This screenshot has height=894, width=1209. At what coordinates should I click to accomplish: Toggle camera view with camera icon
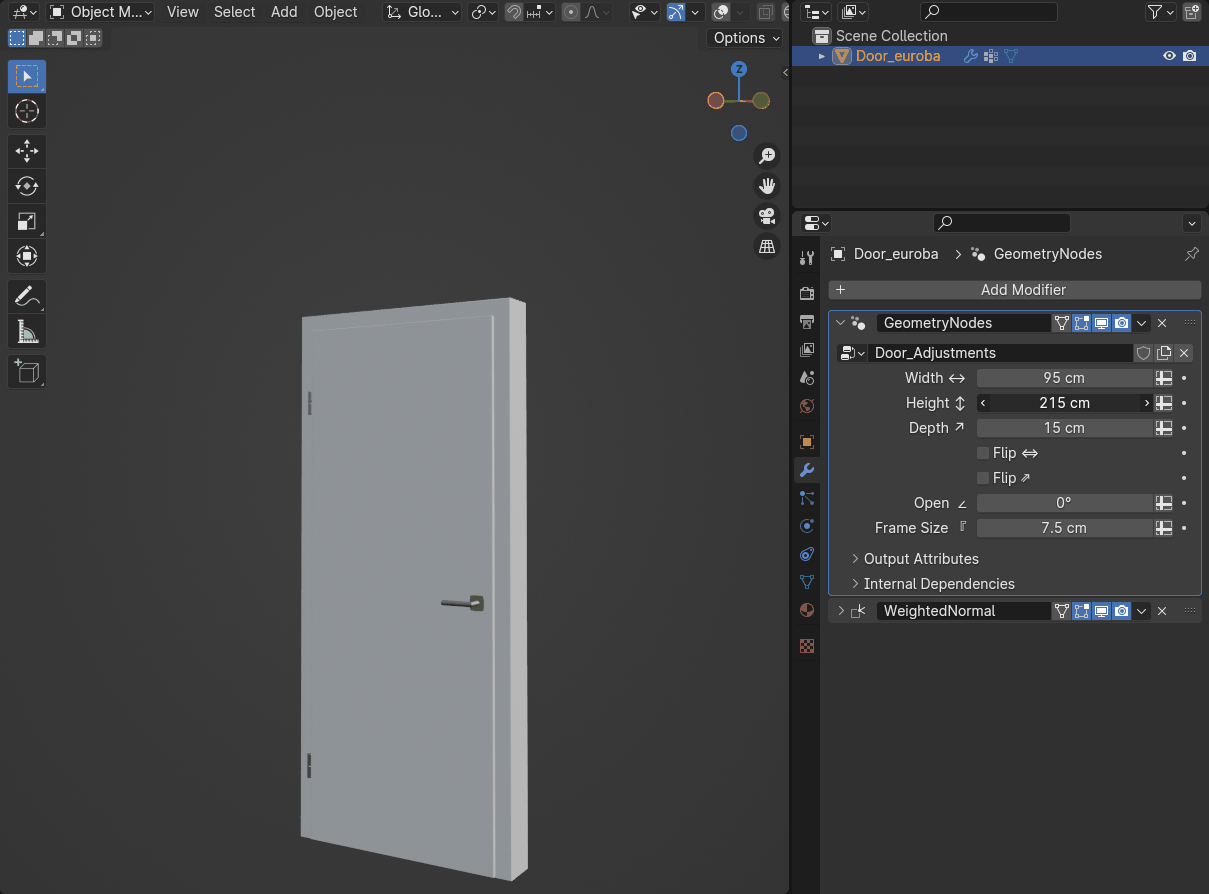(x=767, y=216)
